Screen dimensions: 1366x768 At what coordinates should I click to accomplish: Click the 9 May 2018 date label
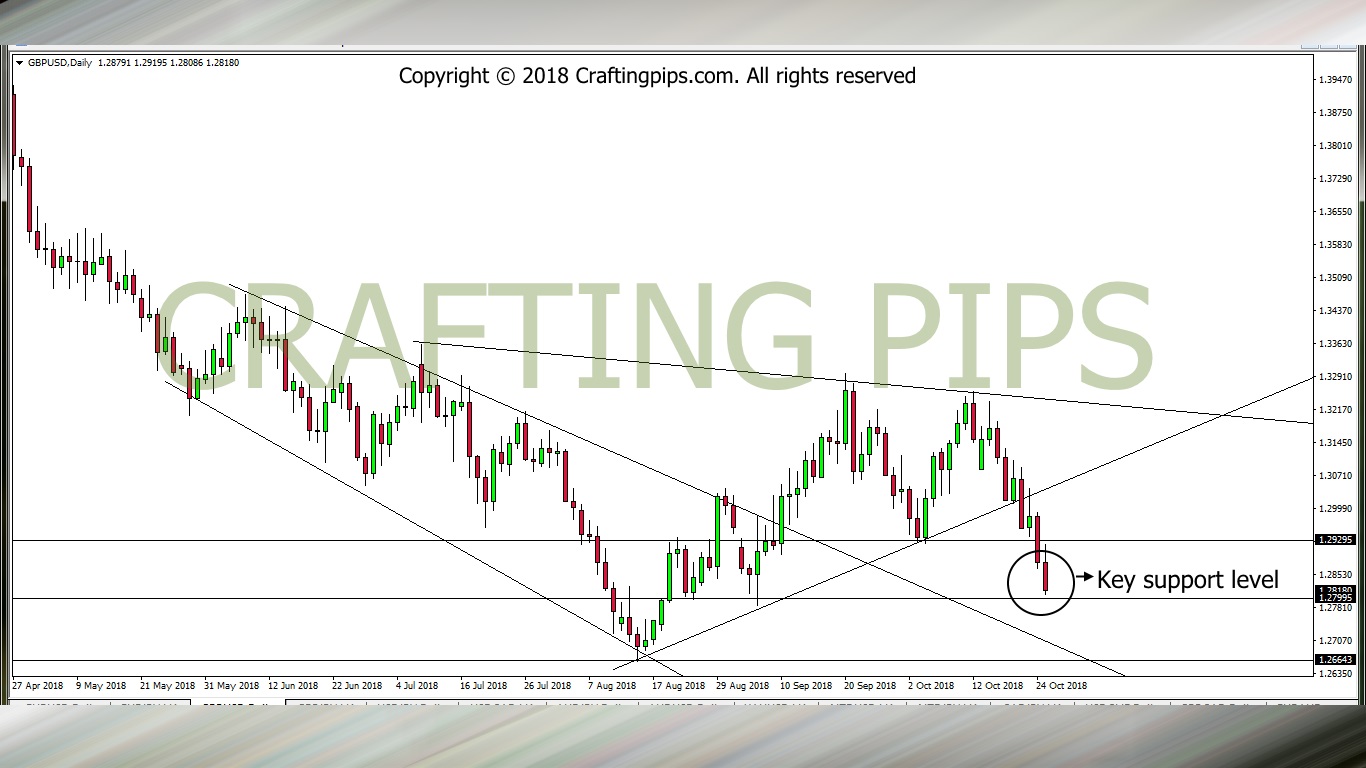(x=100, y=686)
